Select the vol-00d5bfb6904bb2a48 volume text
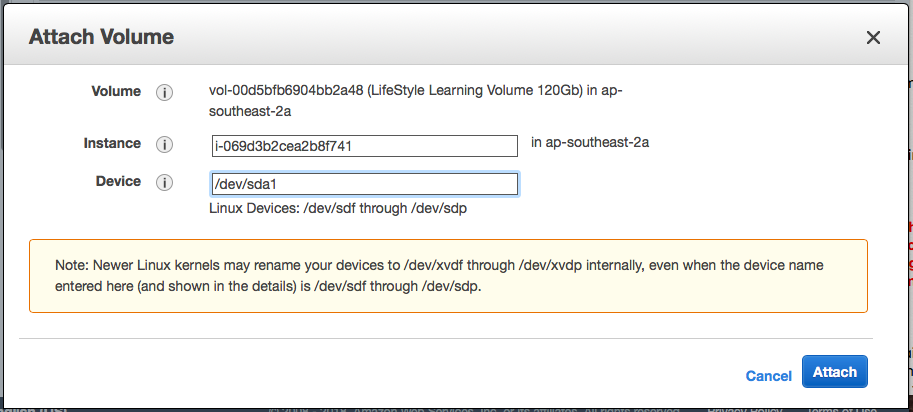Screen dimensions: 913x412 [x=285, y=91]
